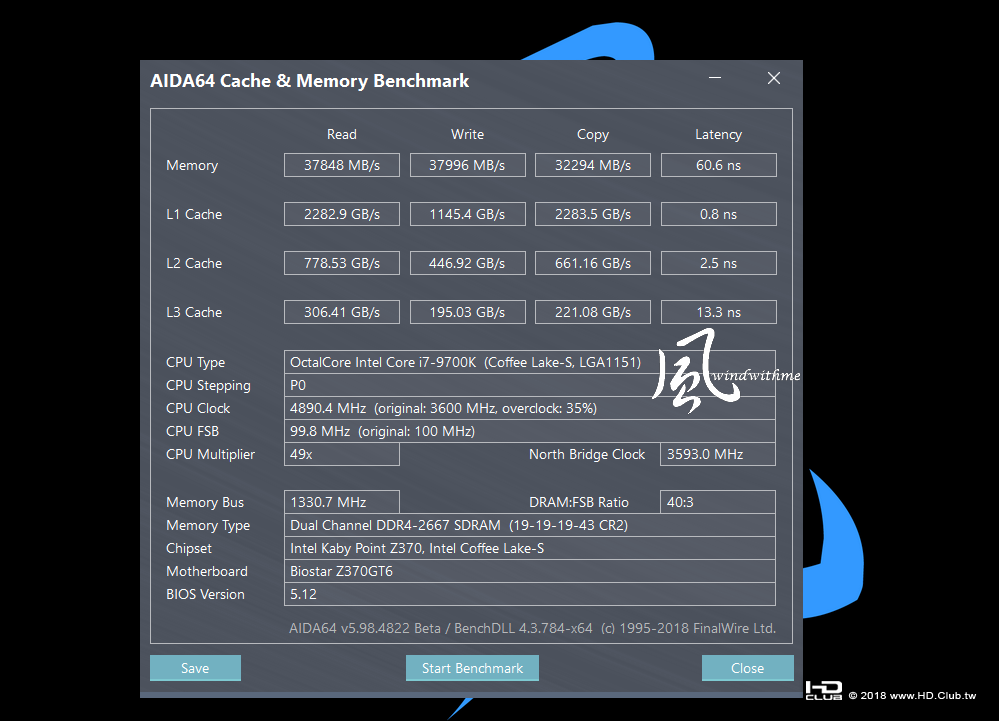Click L2 Cache Latency value 2.5 ns
This screenshot has width=999, height=721.
coord(719,263)
